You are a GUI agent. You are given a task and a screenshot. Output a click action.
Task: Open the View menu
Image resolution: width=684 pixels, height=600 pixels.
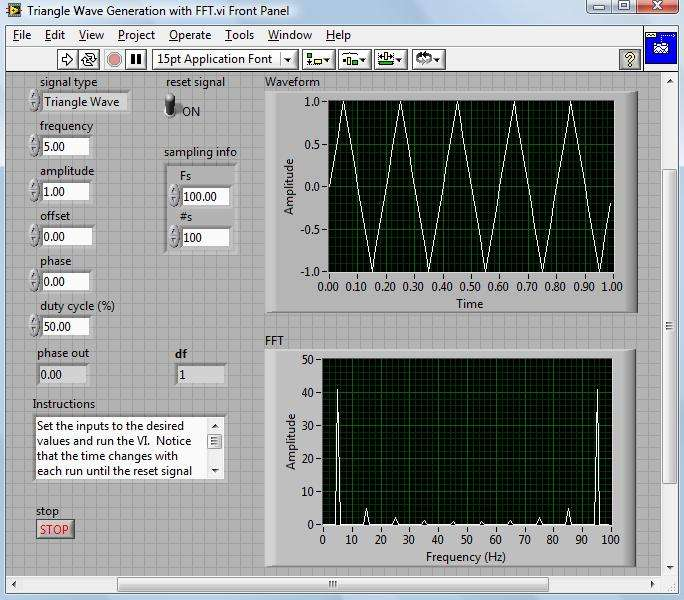pos(91,35)
